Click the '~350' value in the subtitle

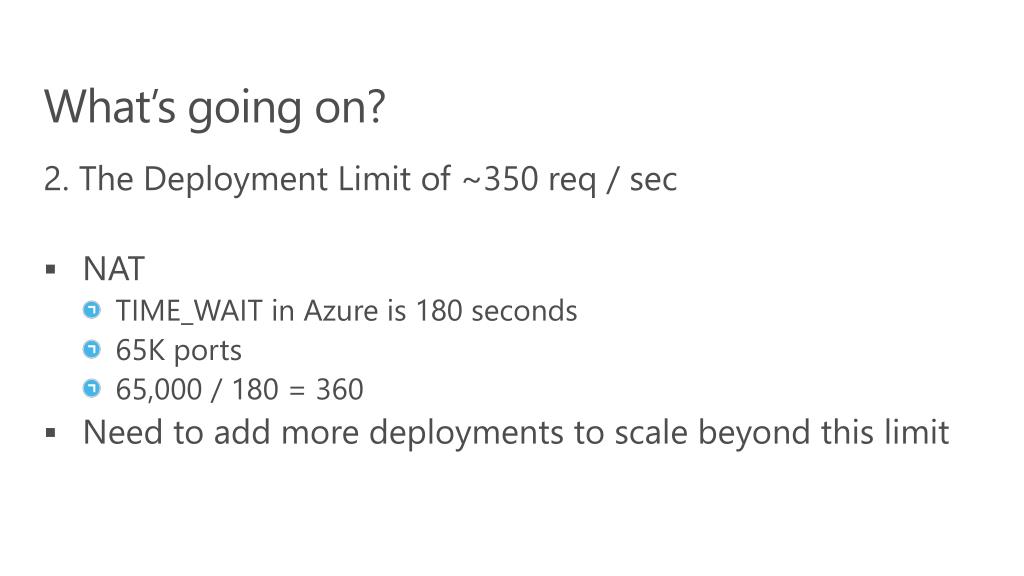pos(500,178)
